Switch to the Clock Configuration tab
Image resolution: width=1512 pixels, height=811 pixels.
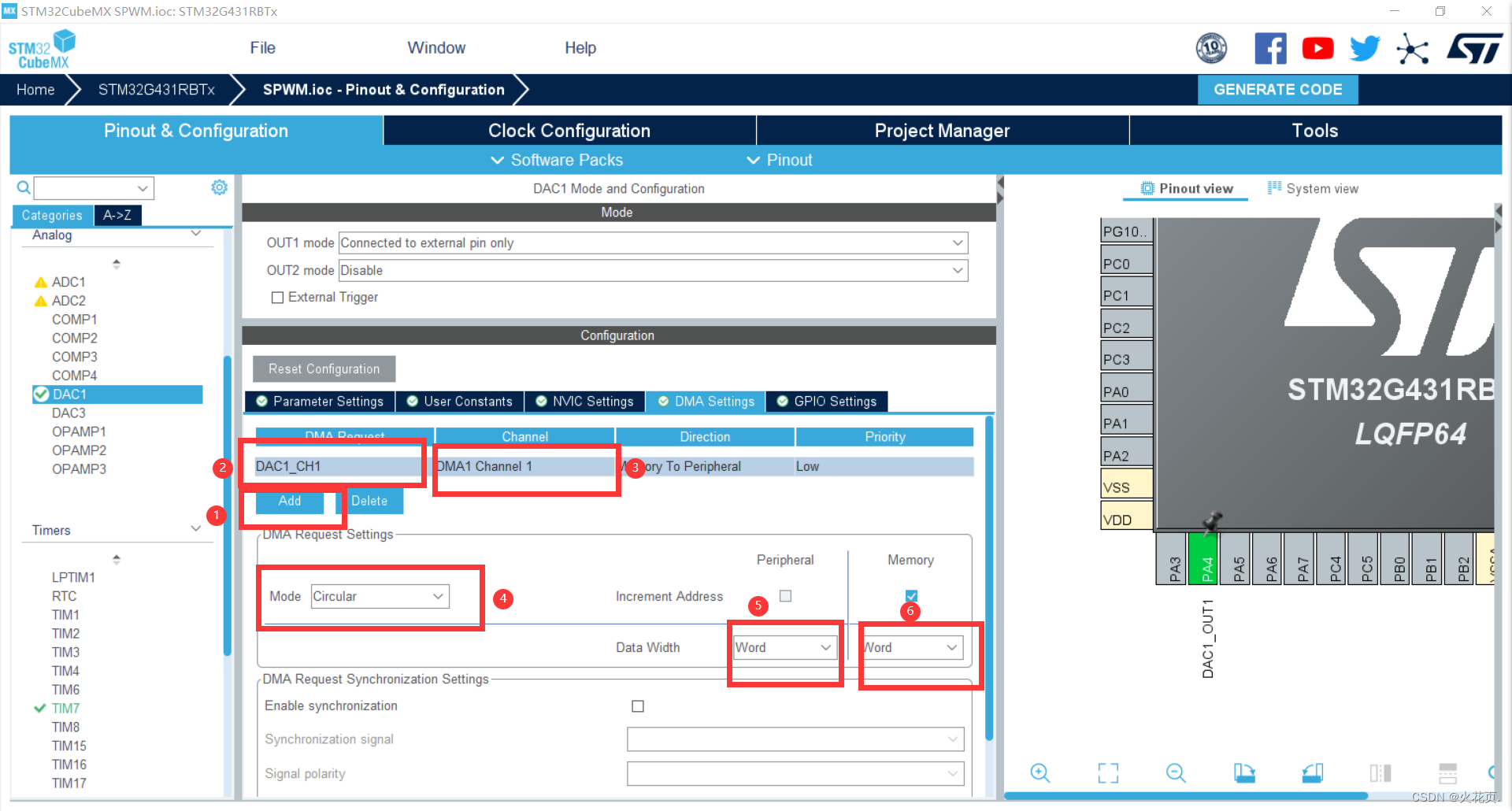569,131
